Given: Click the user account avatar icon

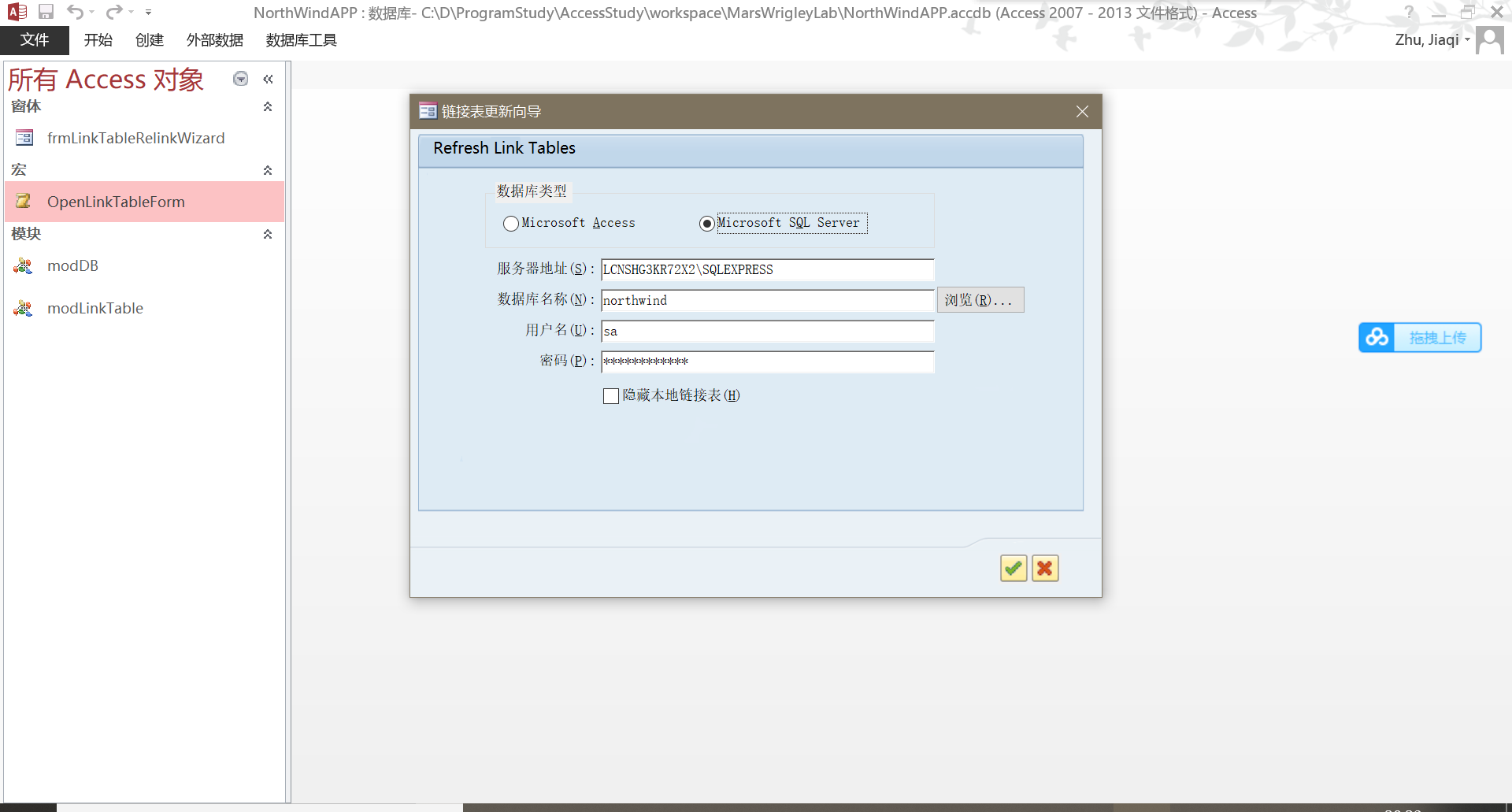Looking at the screenshot, I should pos(1490,40).
